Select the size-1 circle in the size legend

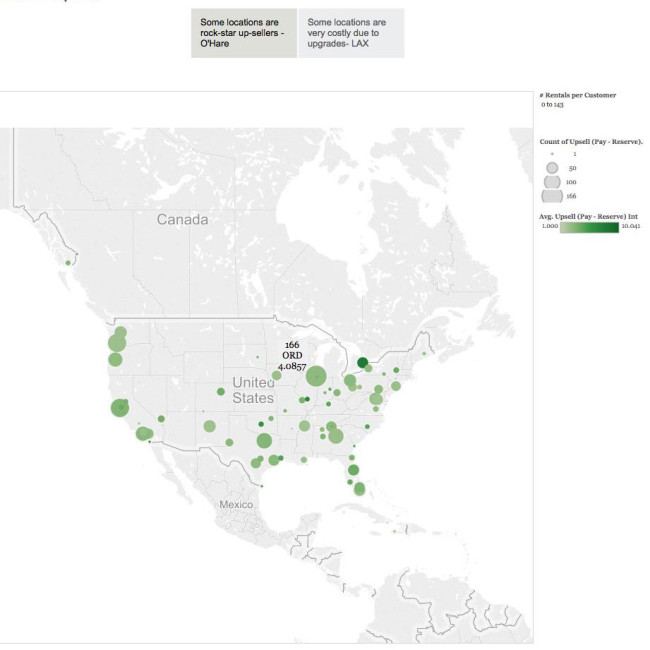(552, 154)
